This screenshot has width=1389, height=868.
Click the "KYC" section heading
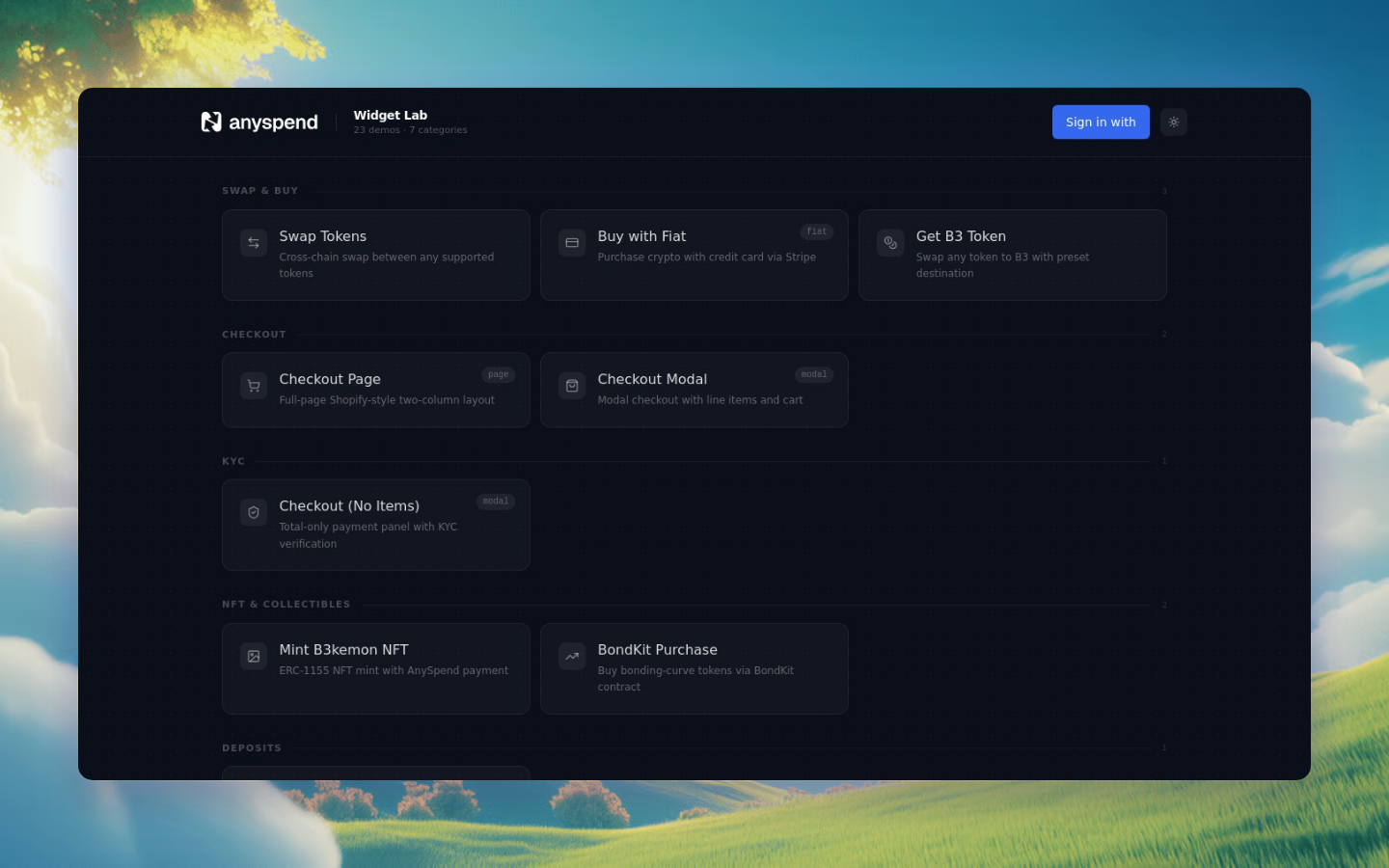[x=233, y=461]
